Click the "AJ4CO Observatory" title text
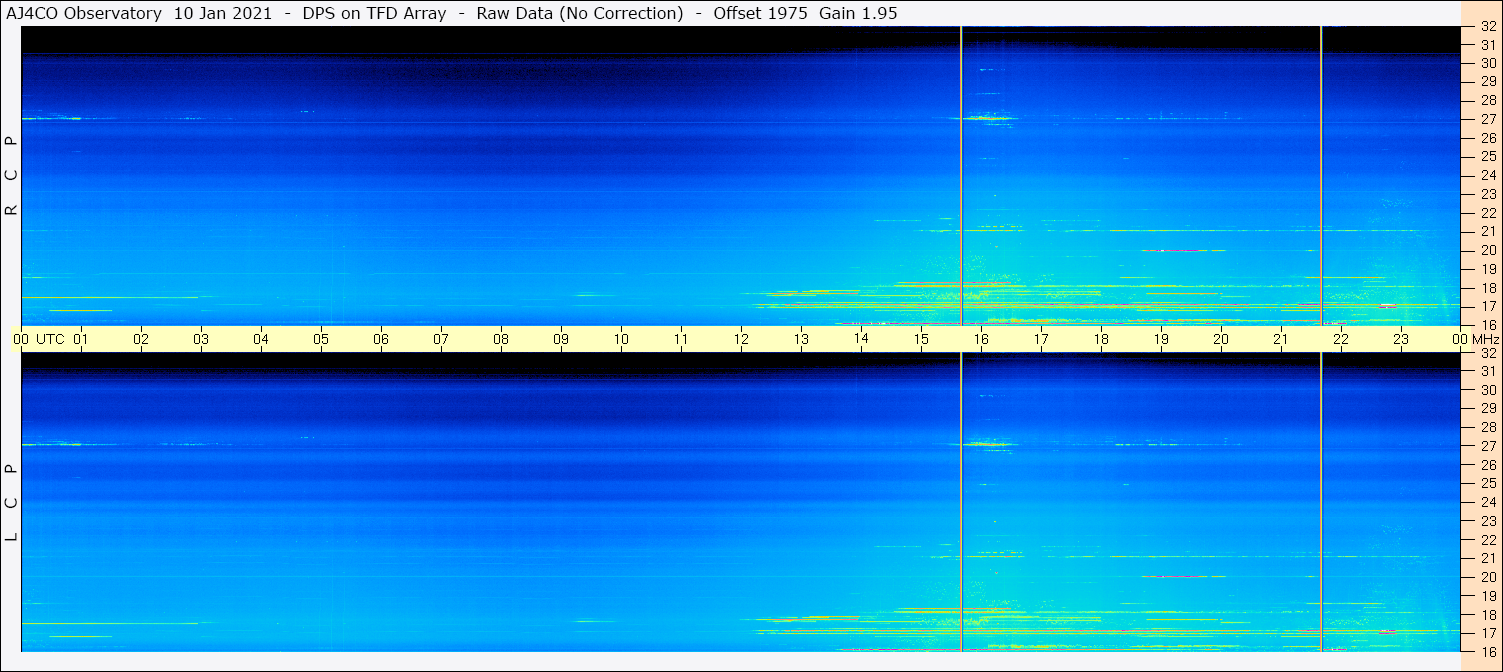 pyautogui.click(x=84, y=13)
